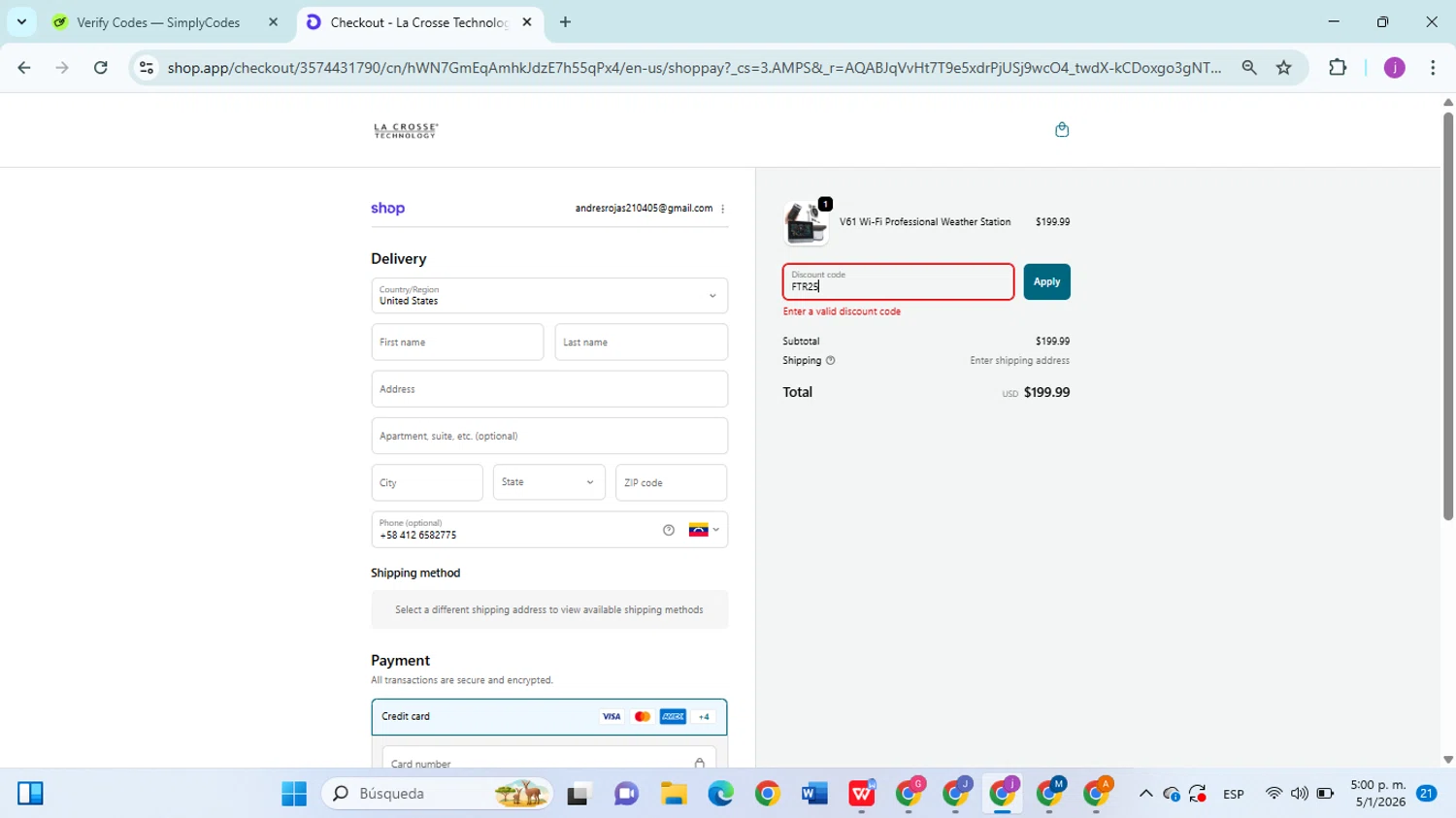Open the Chrome profile avatar
The width and height of the screenshot is (1456, 818).
(x=1395, y=67)
